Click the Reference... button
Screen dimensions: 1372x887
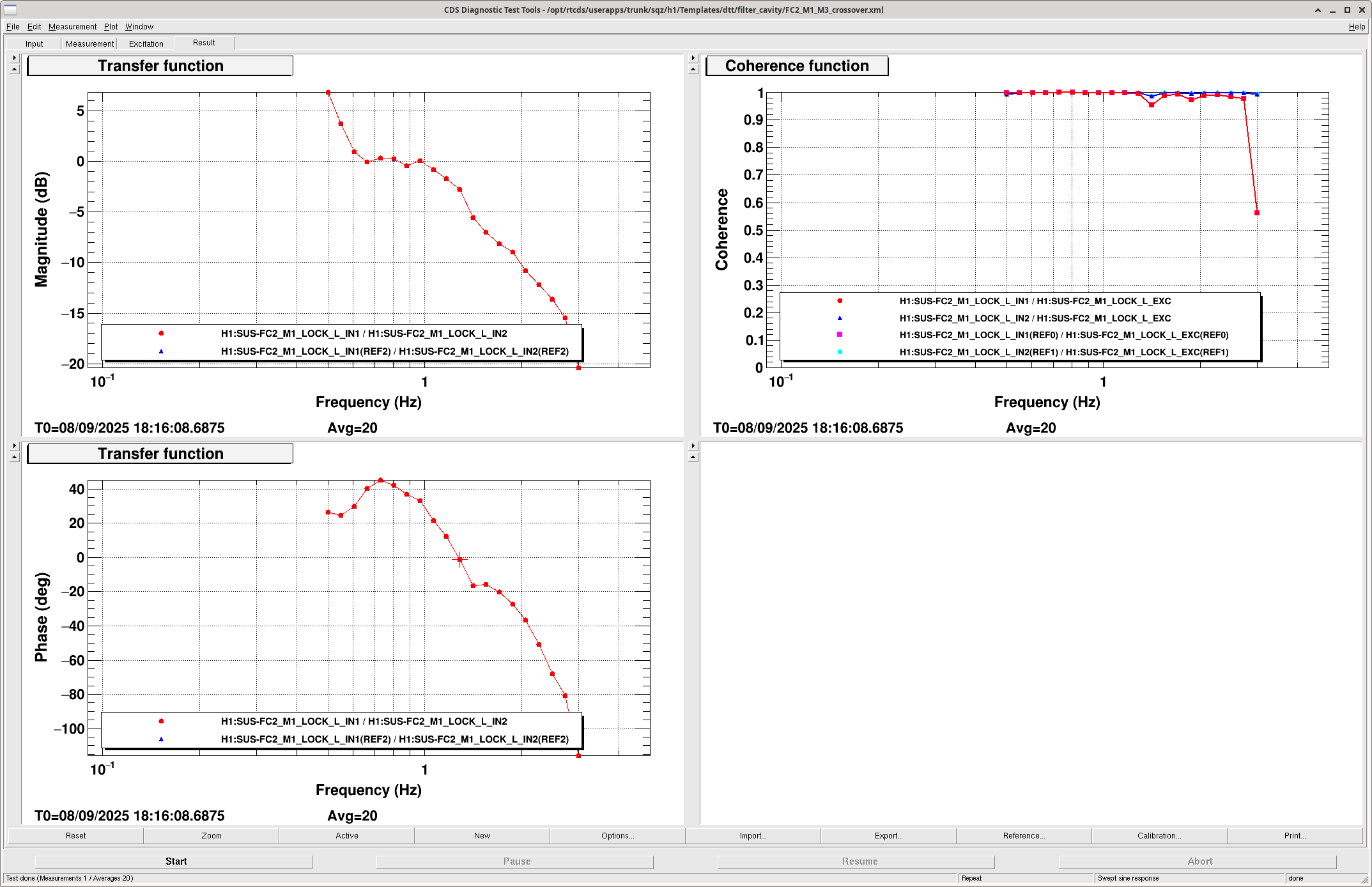(x=1024, y=836)
